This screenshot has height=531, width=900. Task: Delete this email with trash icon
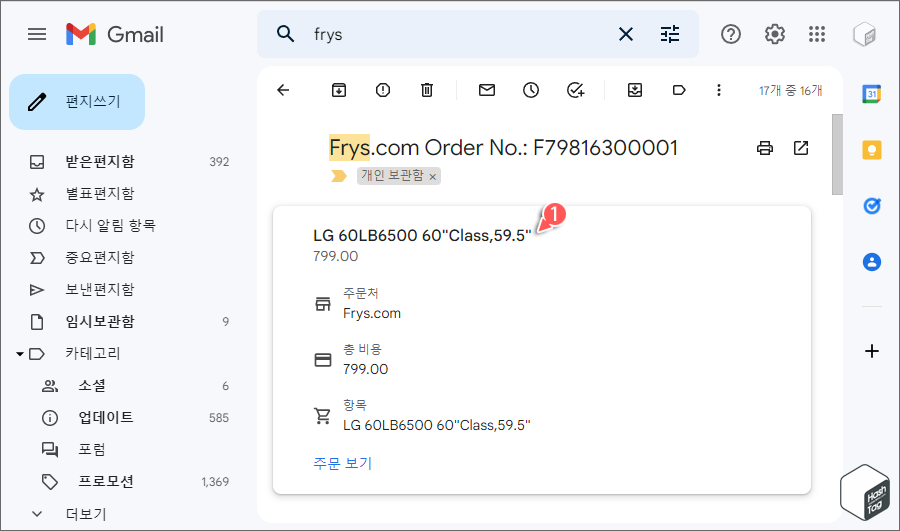[427, 90]
